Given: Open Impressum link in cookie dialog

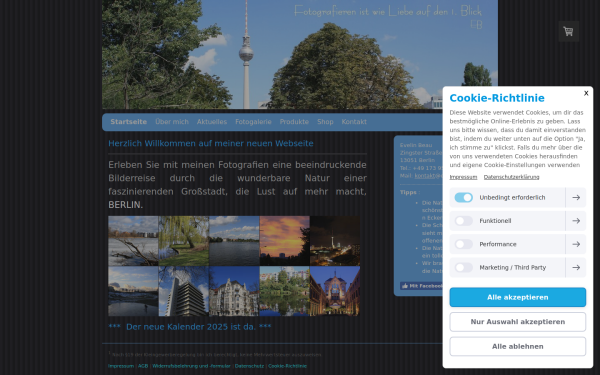Looking at the screenshot, I should (463, 177).
